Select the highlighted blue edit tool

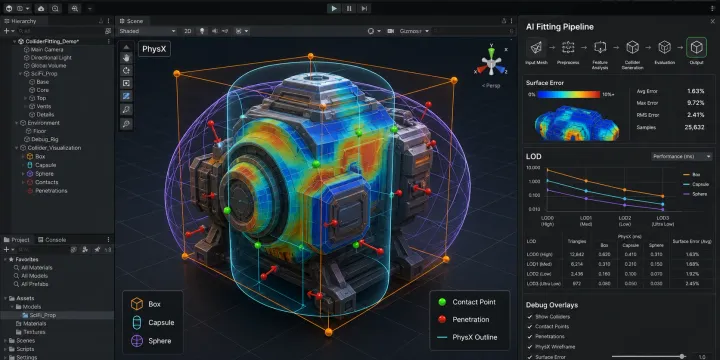click(x=126, y=96)
